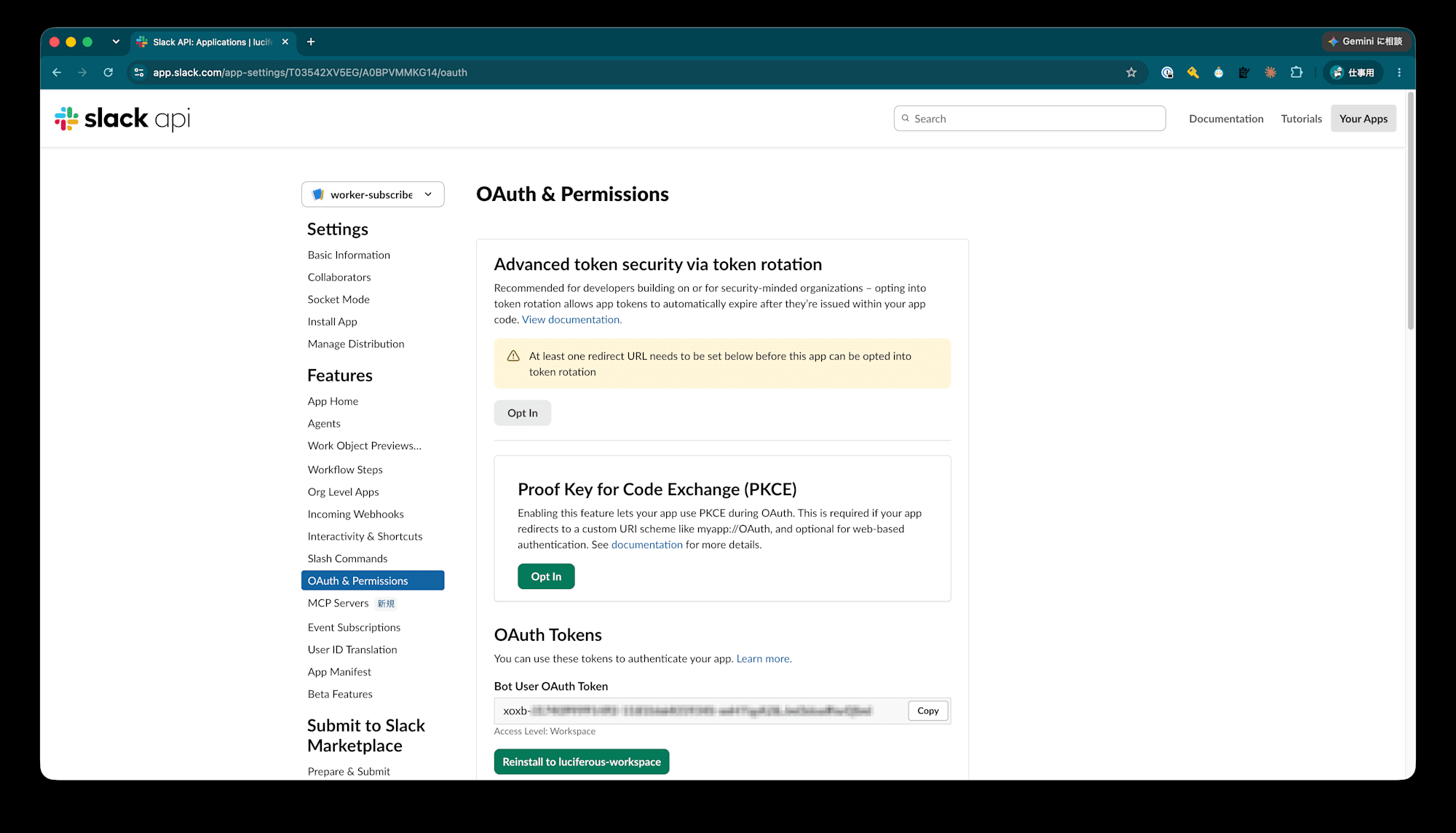Click the gray Opt In button for token rotation
This screenshot has width=1456, height=833.
[523, 413]
